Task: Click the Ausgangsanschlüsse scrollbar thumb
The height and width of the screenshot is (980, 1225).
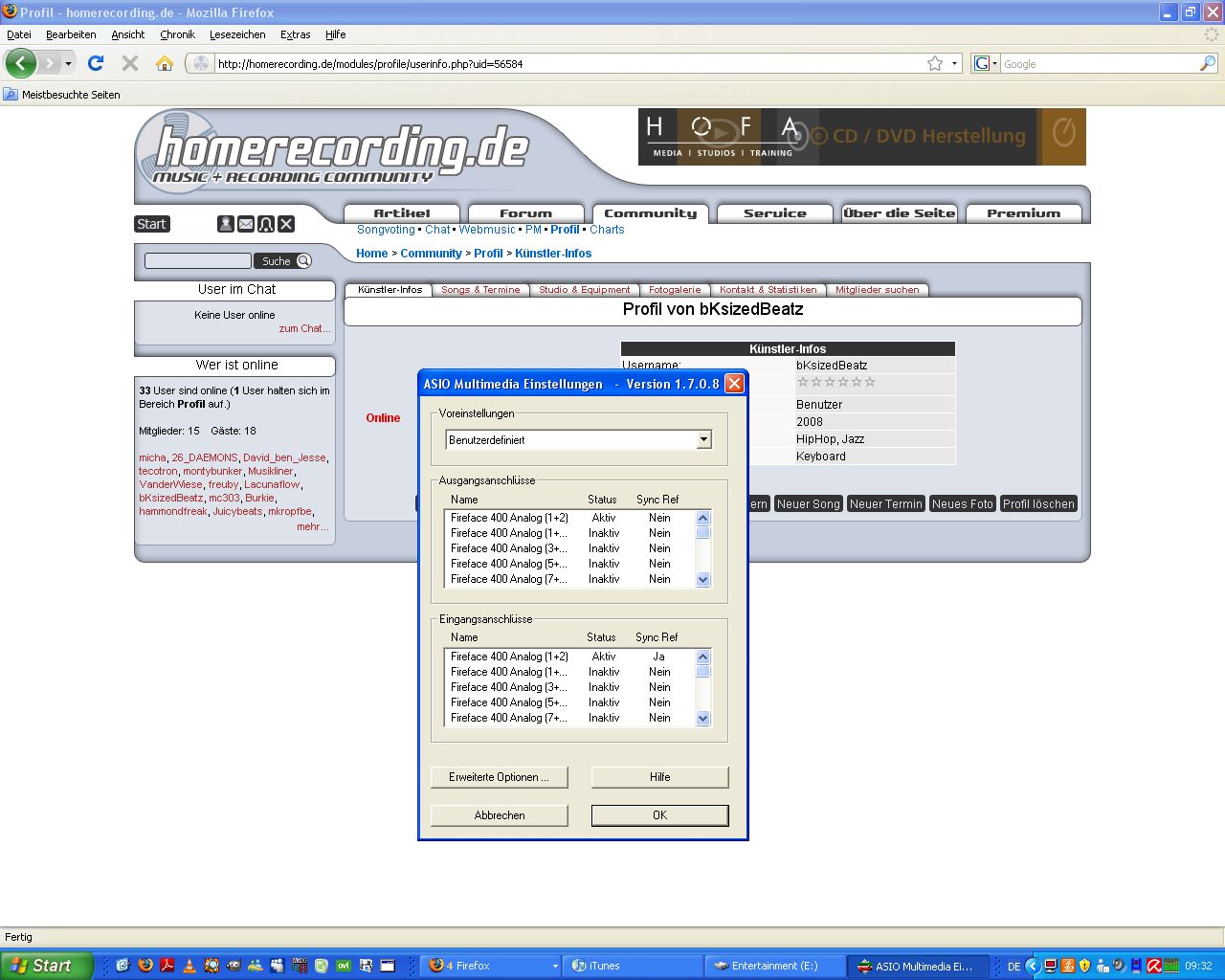Action: tap(703, 533)
